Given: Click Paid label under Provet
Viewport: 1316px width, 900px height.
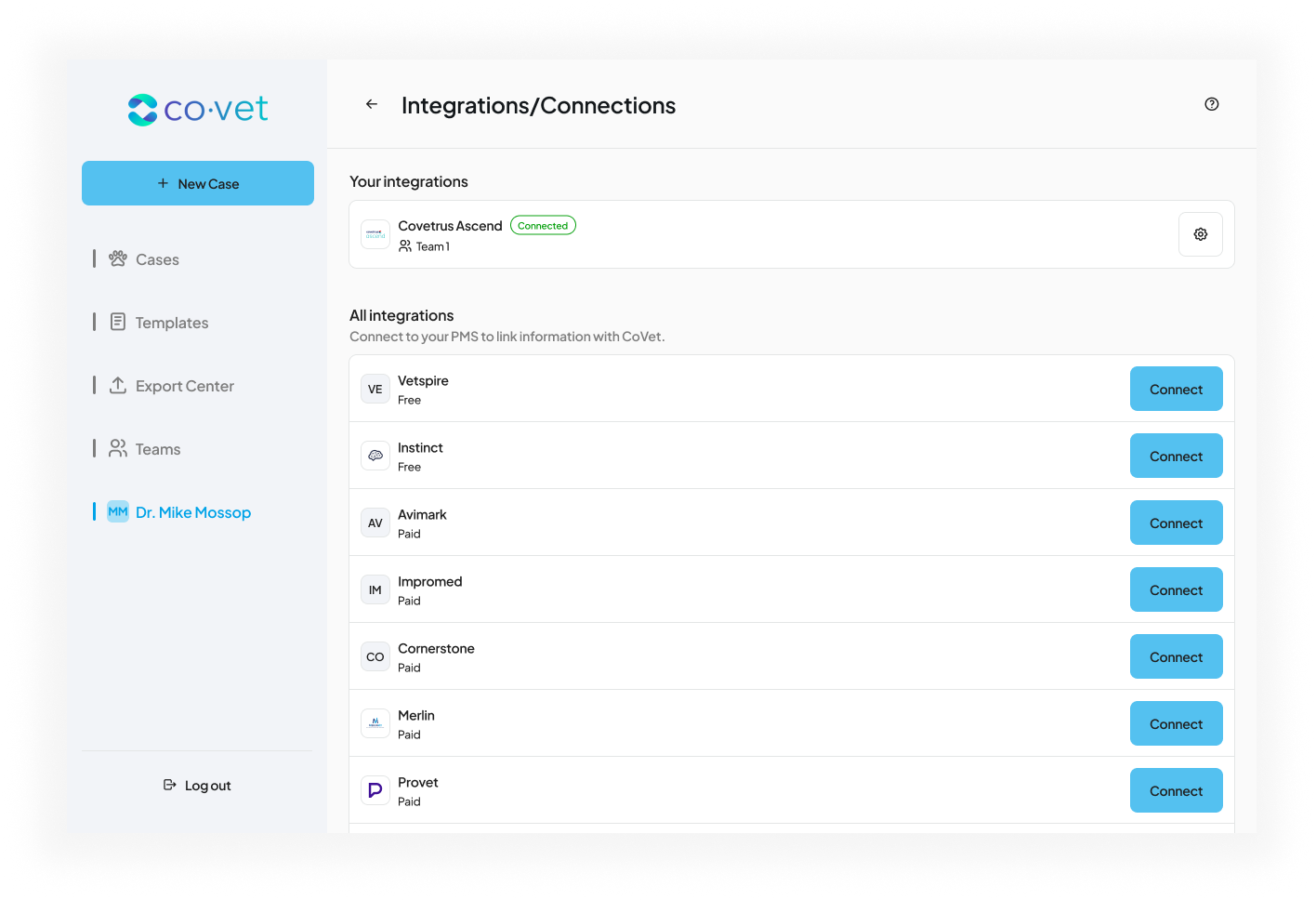Looking at the screenshot, I should tap(409, 801).
